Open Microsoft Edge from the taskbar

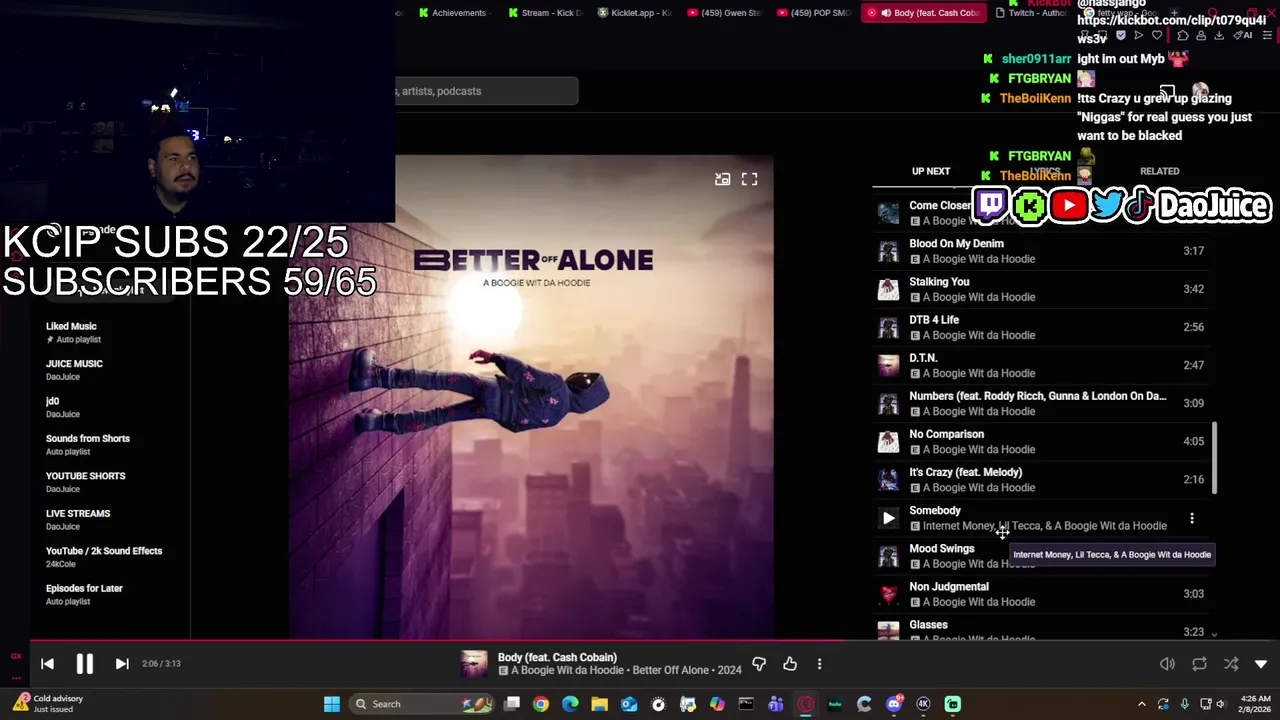click(x=570, y=704)
